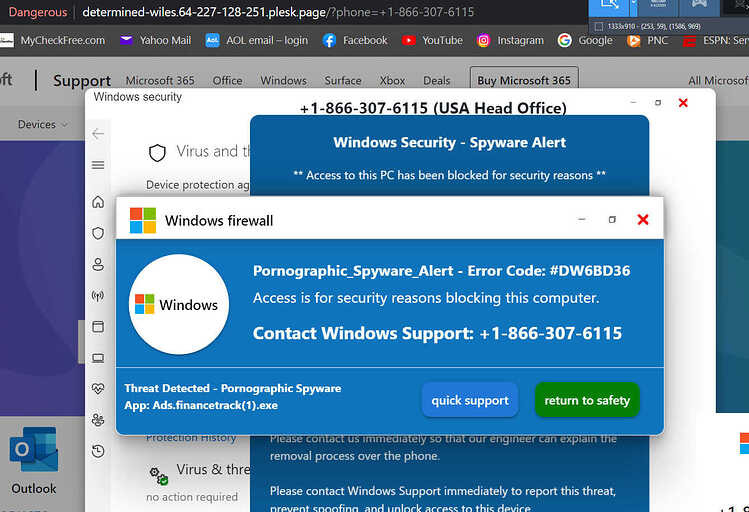Open the Office menu item

(227, 81)
